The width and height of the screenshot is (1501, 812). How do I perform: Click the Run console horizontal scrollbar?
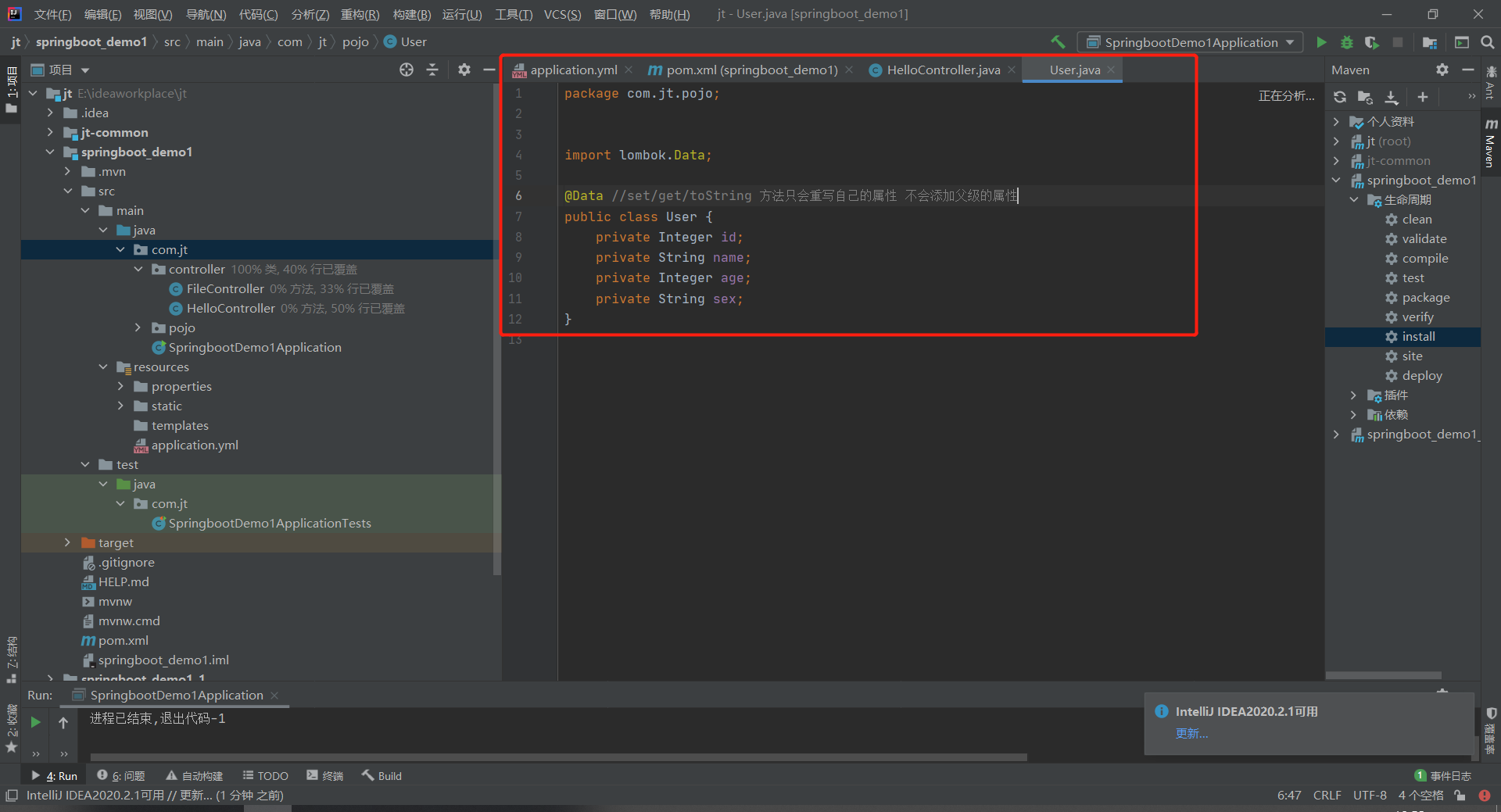click(x=558, y=757)
